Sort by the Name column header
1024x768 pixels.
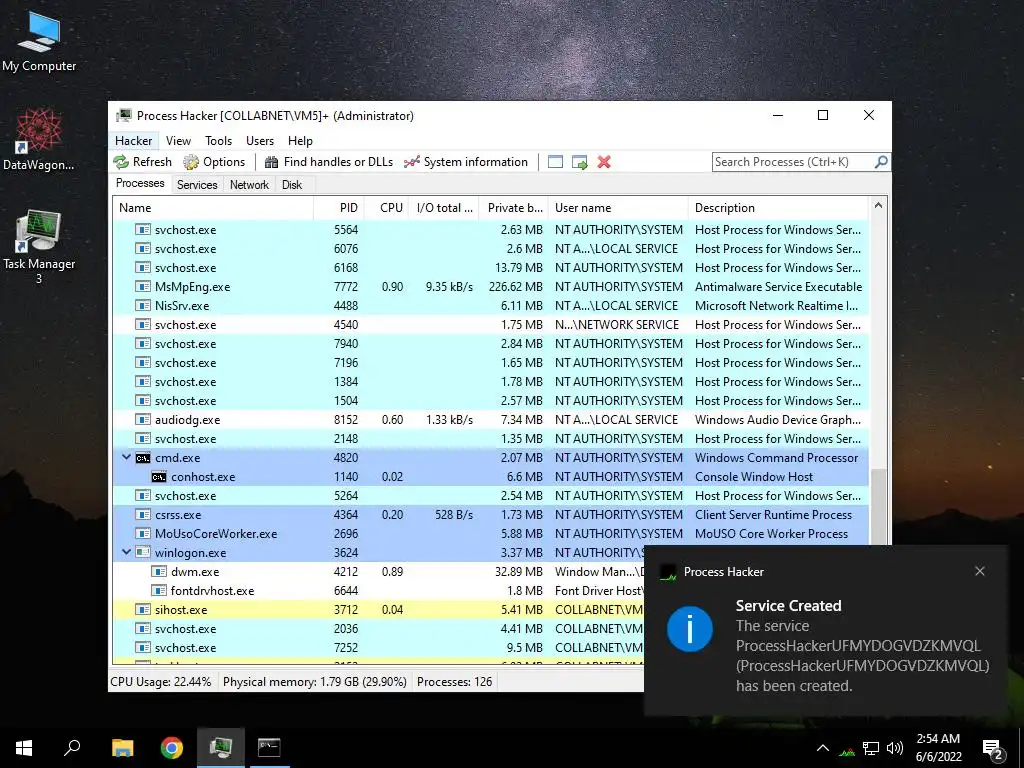click(213, 208)
